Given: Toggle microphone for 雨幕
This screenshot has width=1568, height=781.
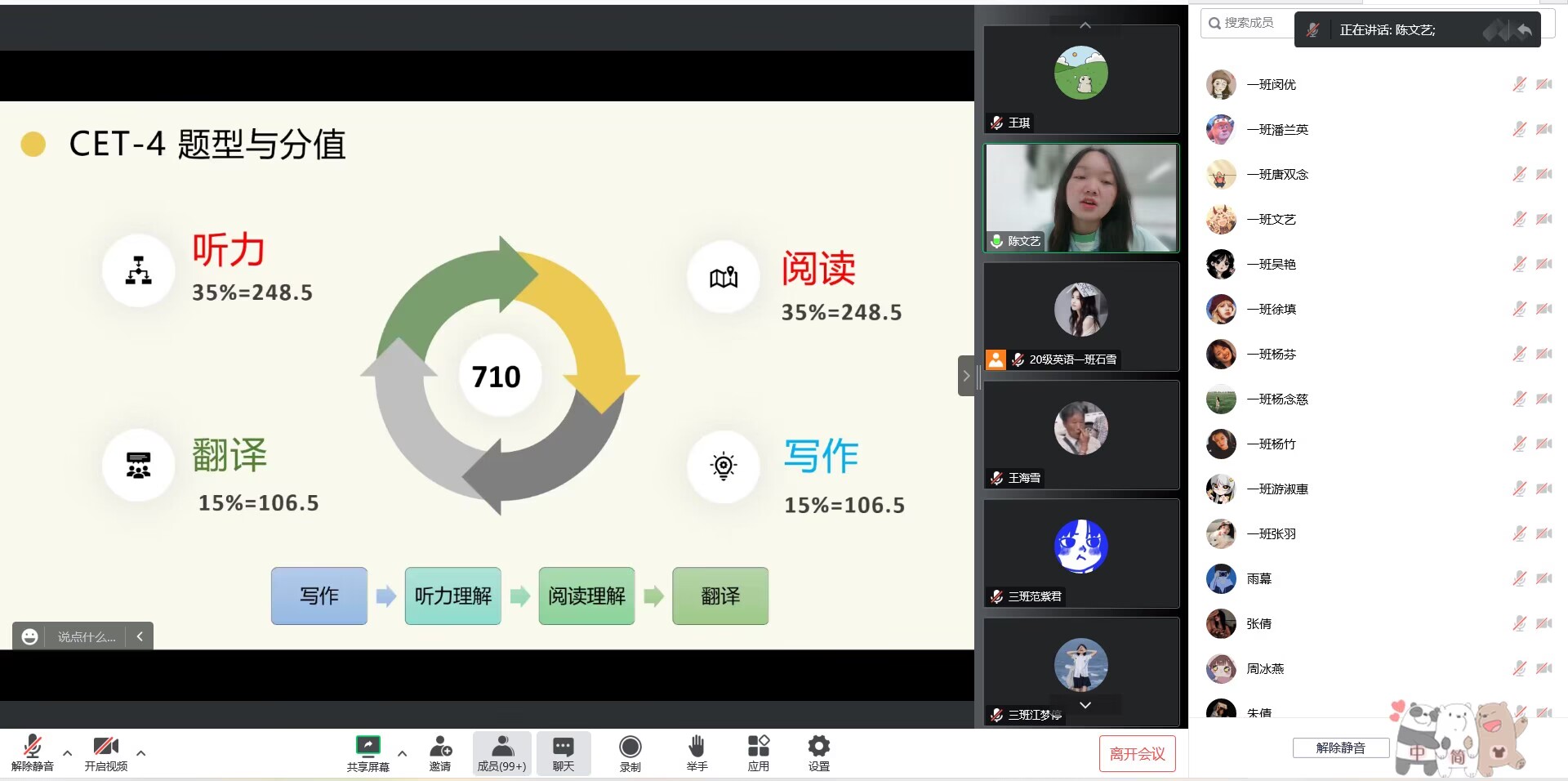Looking at the screenshot, I should tap(1519, 578).
